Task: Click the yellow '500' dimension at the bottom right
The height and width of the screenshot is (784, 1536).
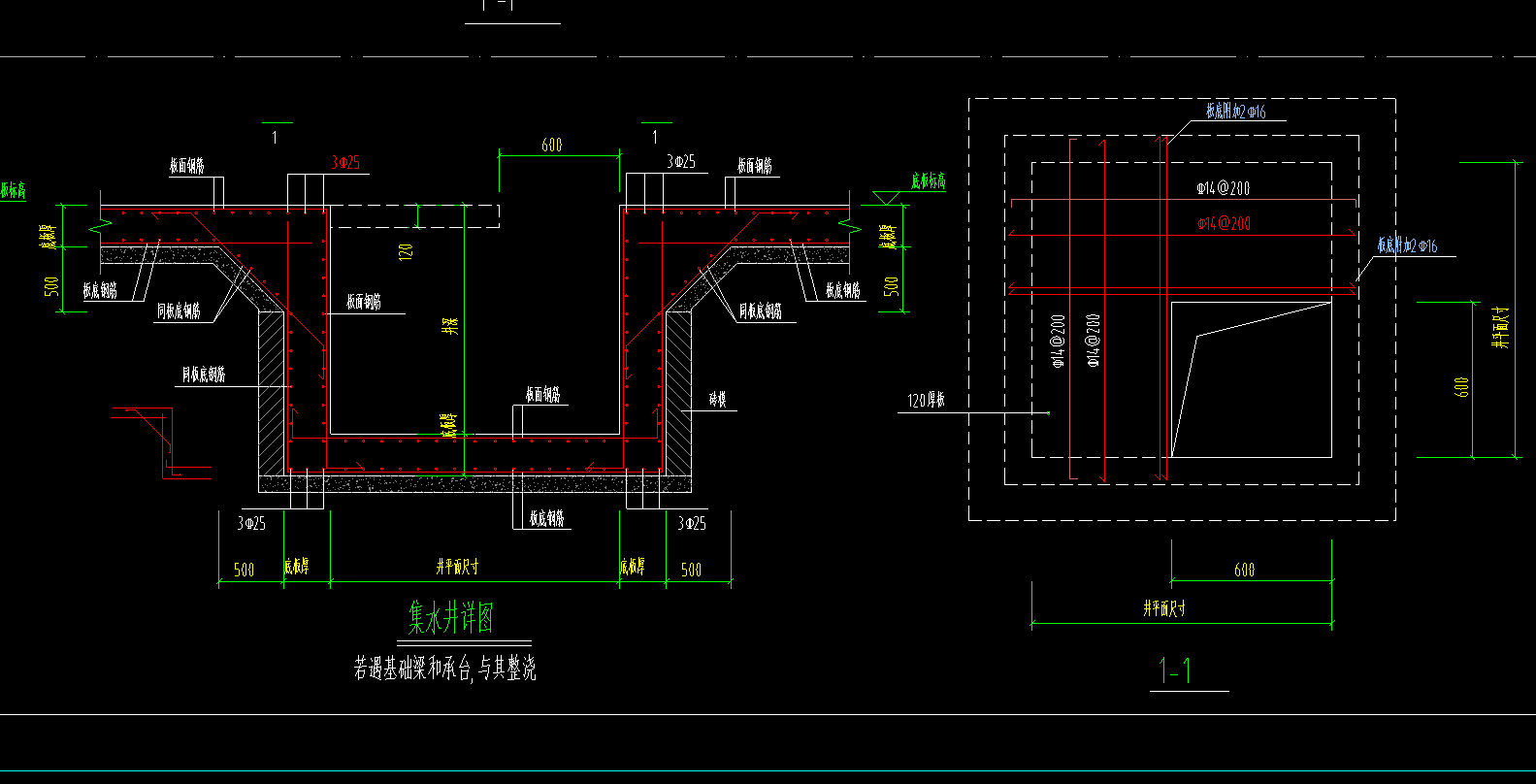Action: click(x=691, y=570)
